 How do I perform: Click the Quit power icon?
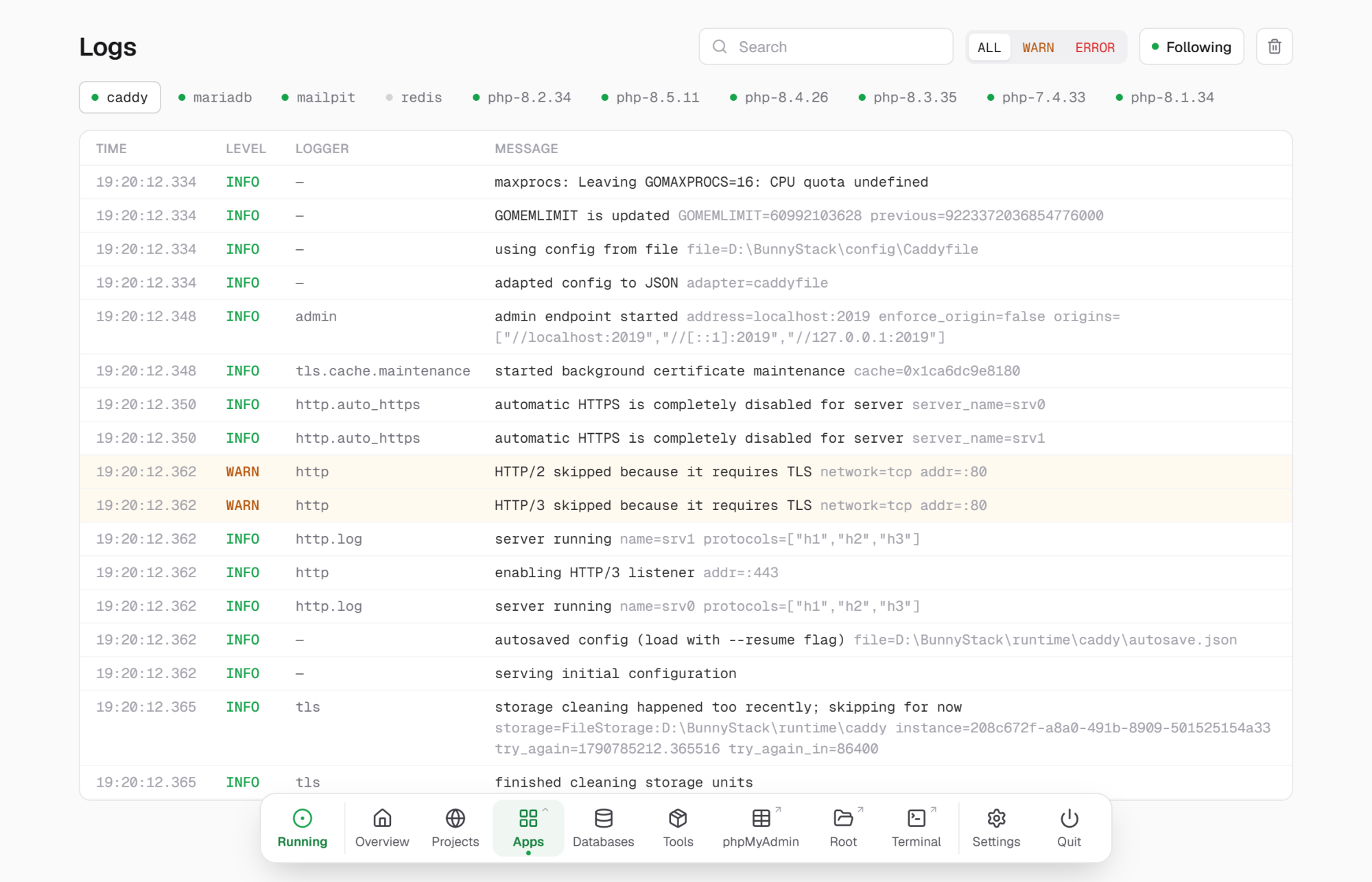[x=1069, y=817]
